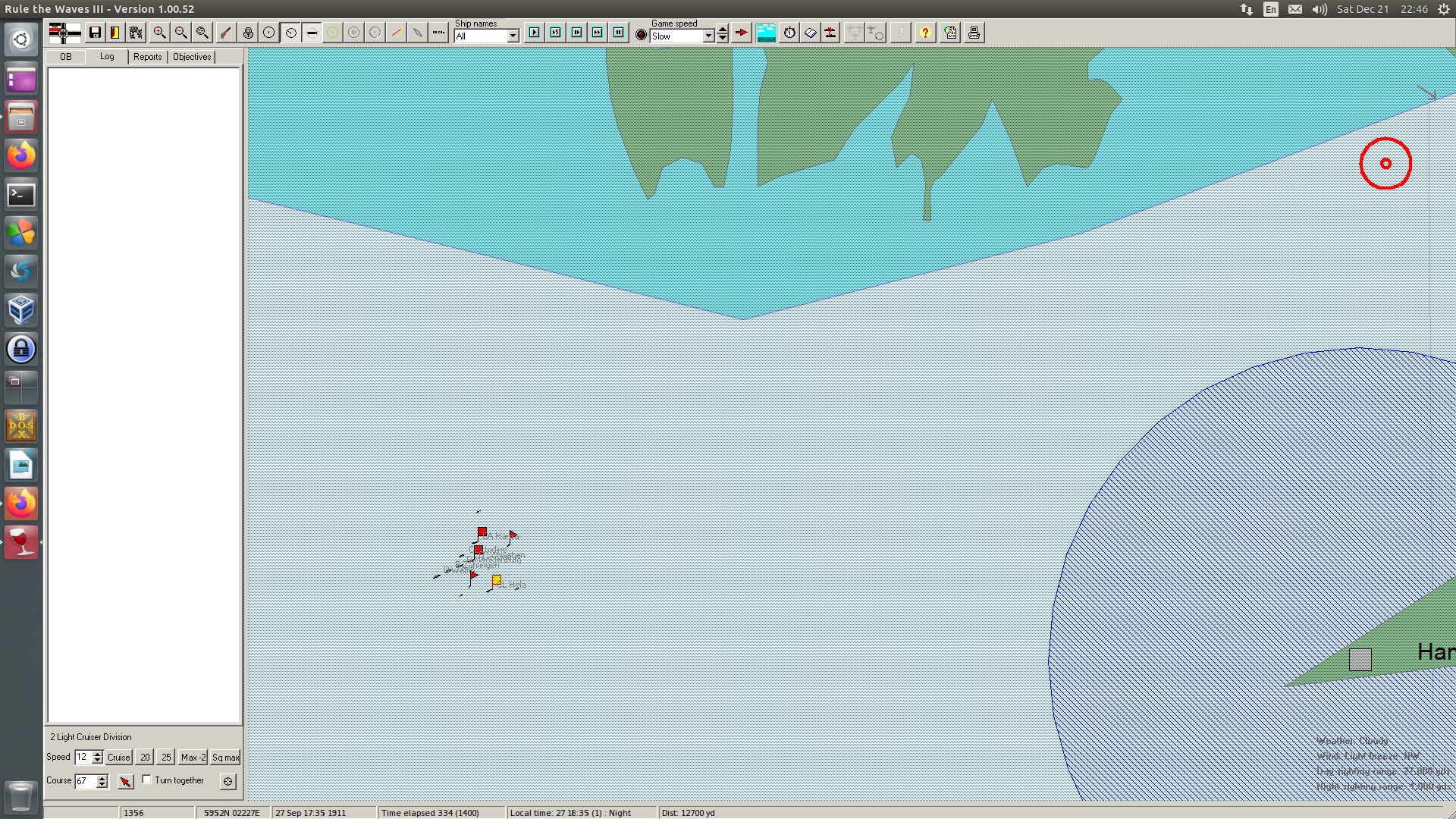Switch to the Log tab
Viewport: 1456px width, 819px height.
107,57
